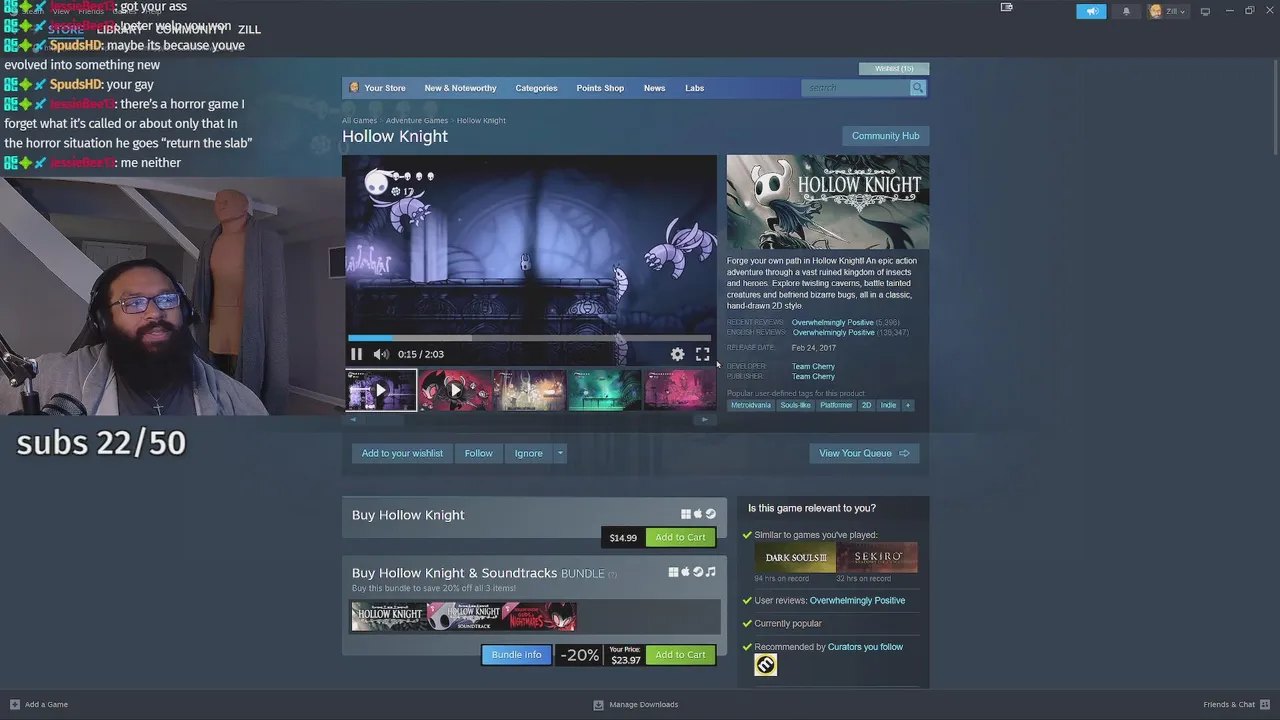Follow the Hollow Knight game
This screenshot has width=1280, height=720.
coord(478,453)
